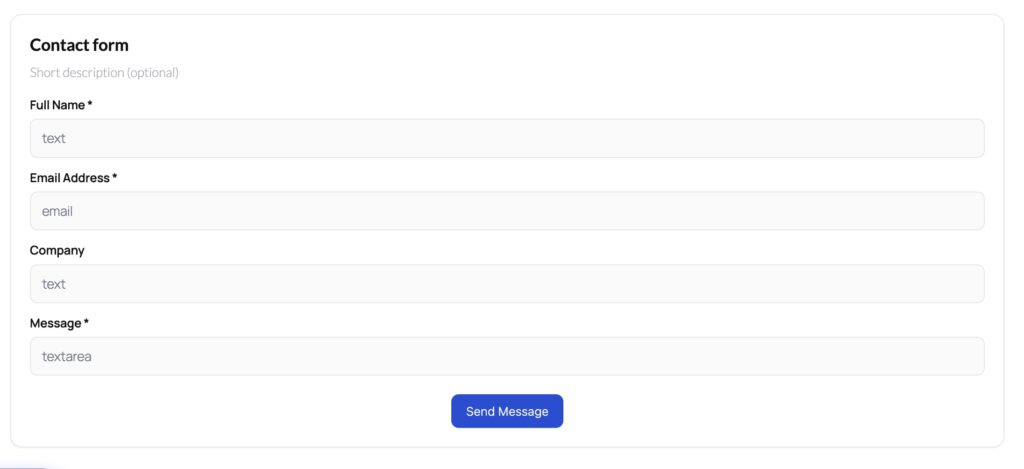1024x469 pixels.
Task: Click the 'Company' field label
Action: 57,250
